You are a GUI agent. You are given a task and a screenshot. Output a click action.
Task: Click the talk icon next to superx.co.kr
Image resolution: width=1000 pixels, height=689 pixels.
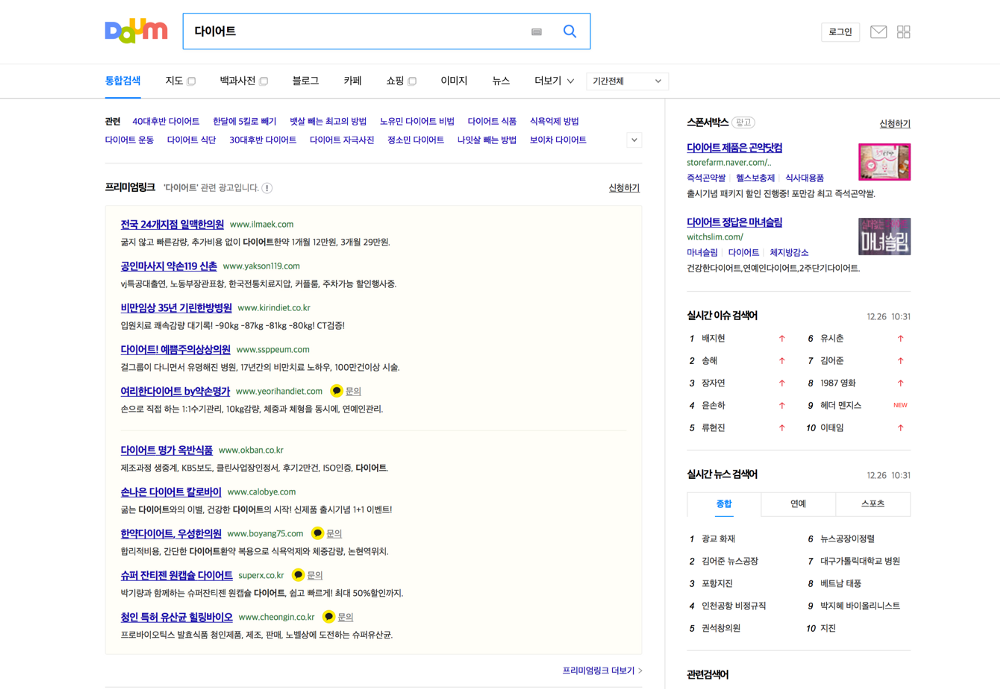(298, 575)
